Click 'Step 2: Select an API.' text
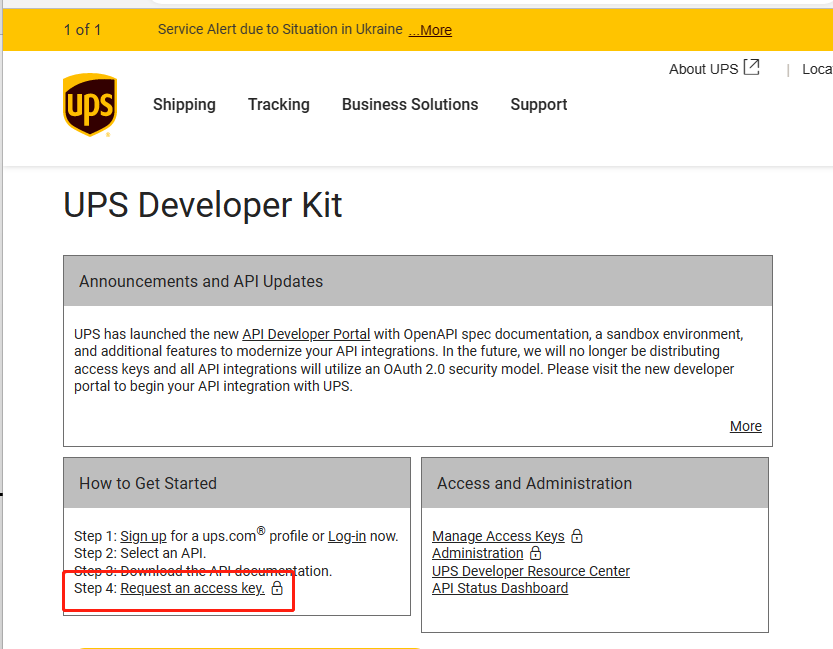This screenshot has width=833, height=649. 140,553
